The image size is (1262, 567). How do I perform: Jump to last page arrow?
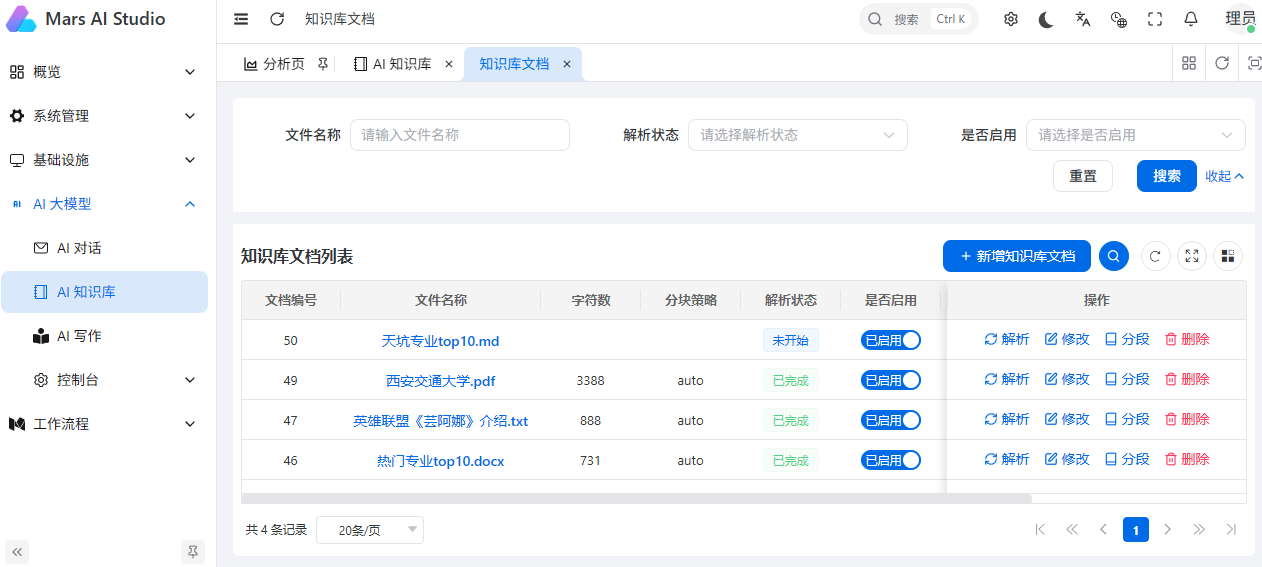[x=1231, y=529]
